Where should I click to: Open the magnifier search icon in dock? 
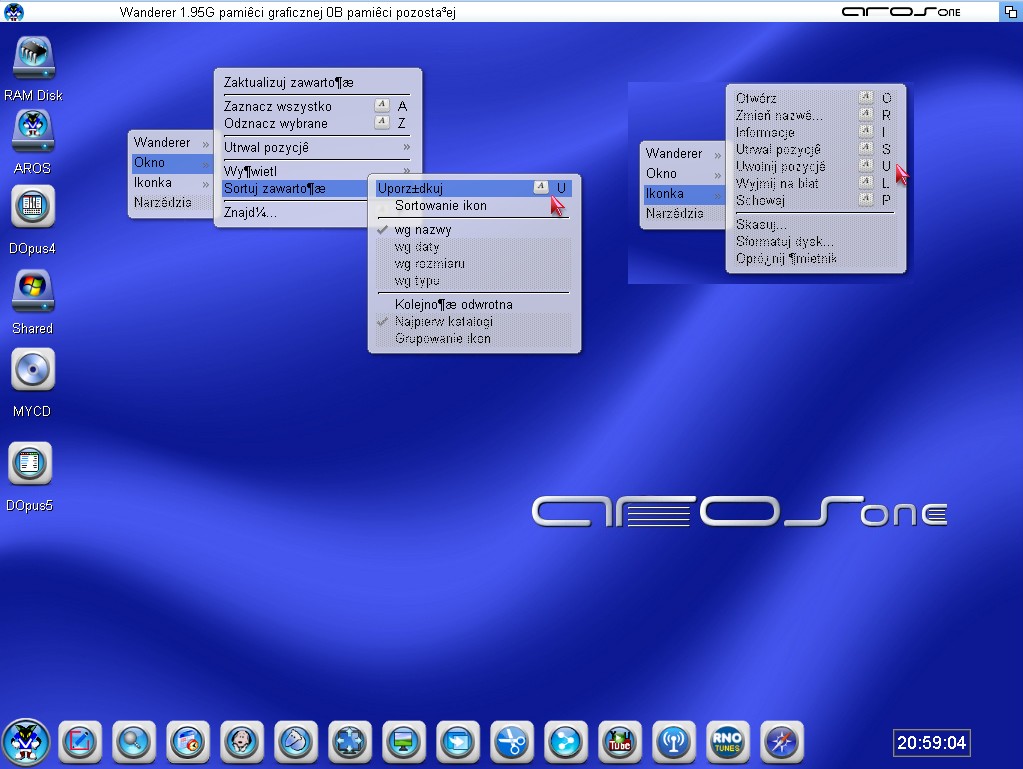pos(133,742)
